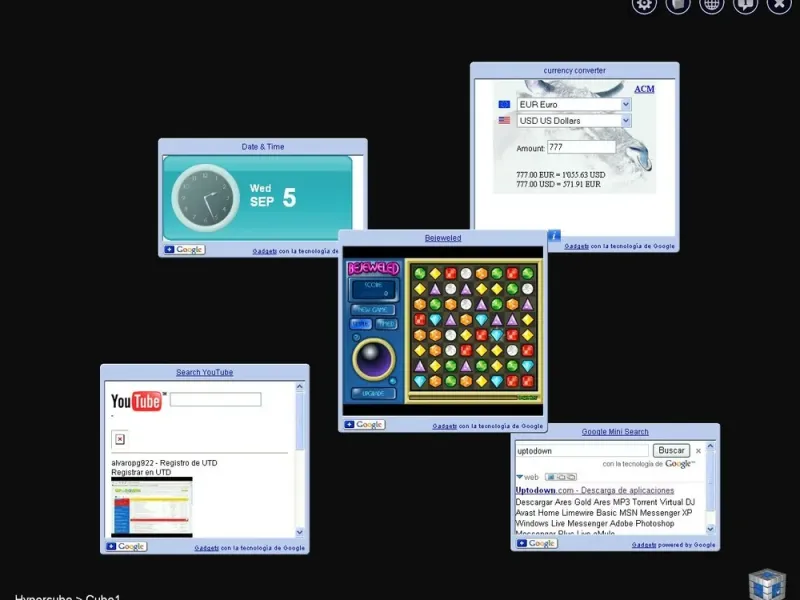
Task: Click the blue info icon below currency converter
Action: [554, 236]
